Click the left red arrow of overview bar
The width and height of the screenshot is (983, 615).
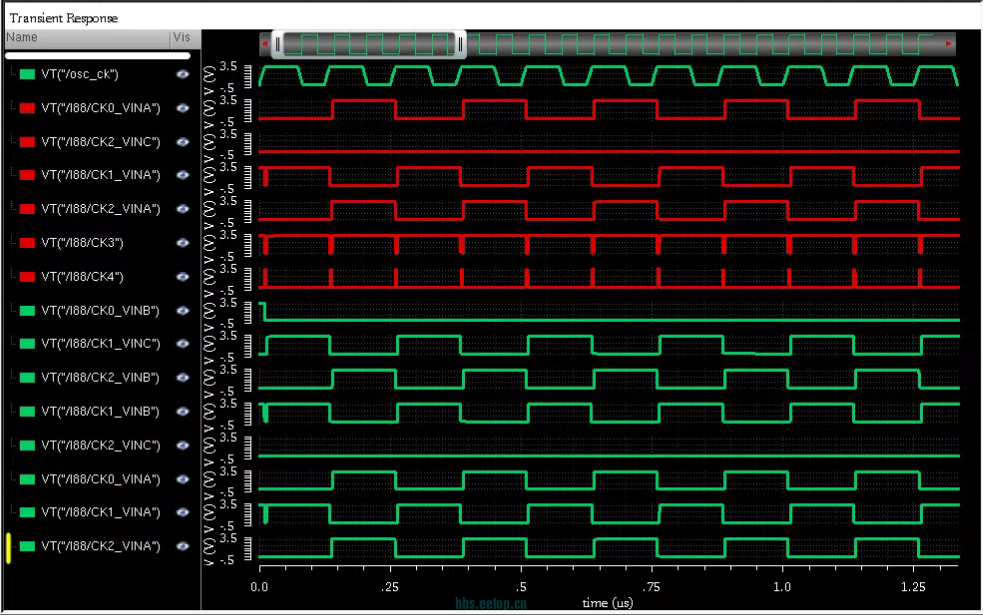point(265,44)
